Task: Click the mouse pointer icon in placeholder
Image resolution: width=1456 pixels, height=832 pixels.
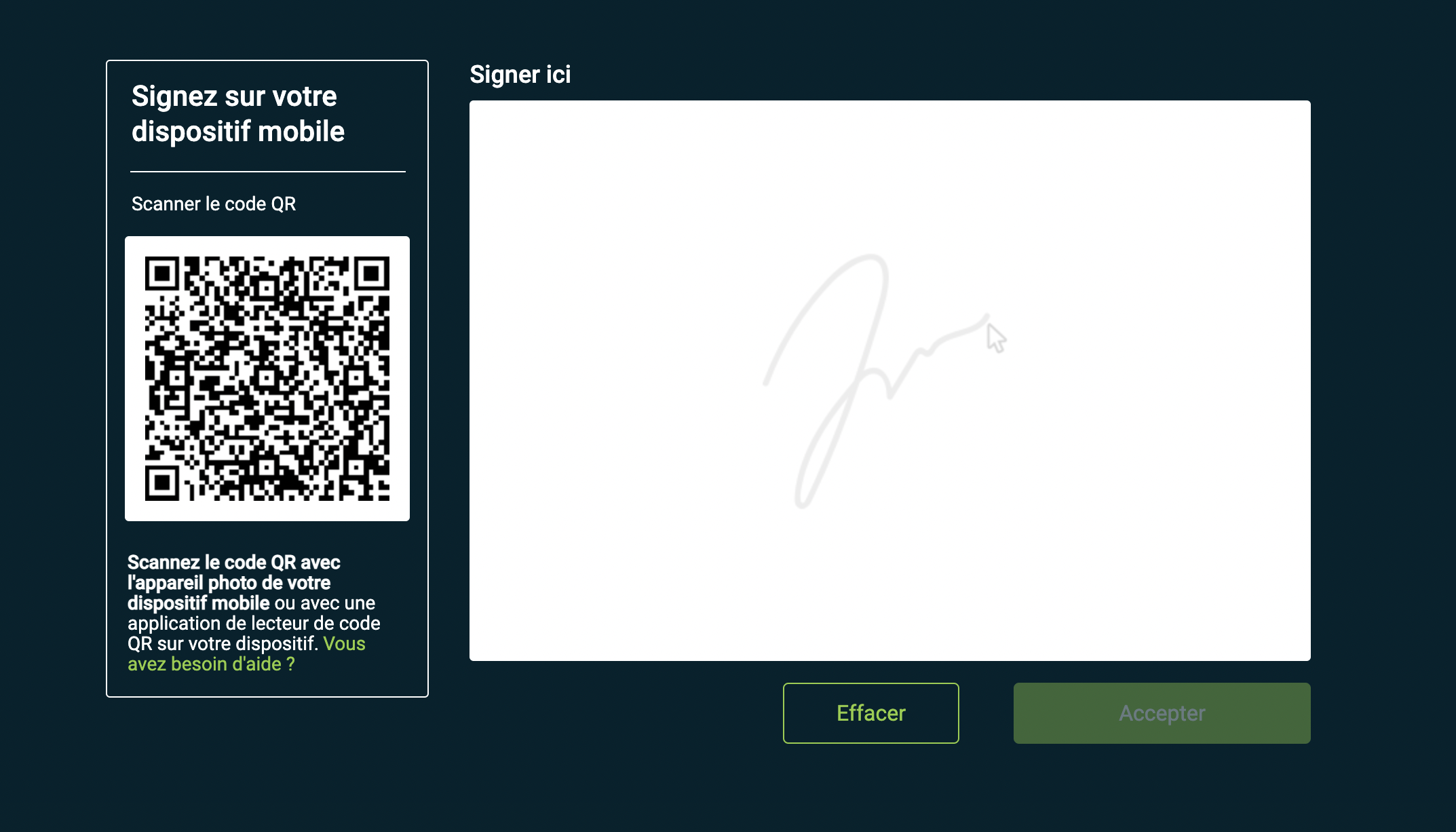Action: pos(996,338)
